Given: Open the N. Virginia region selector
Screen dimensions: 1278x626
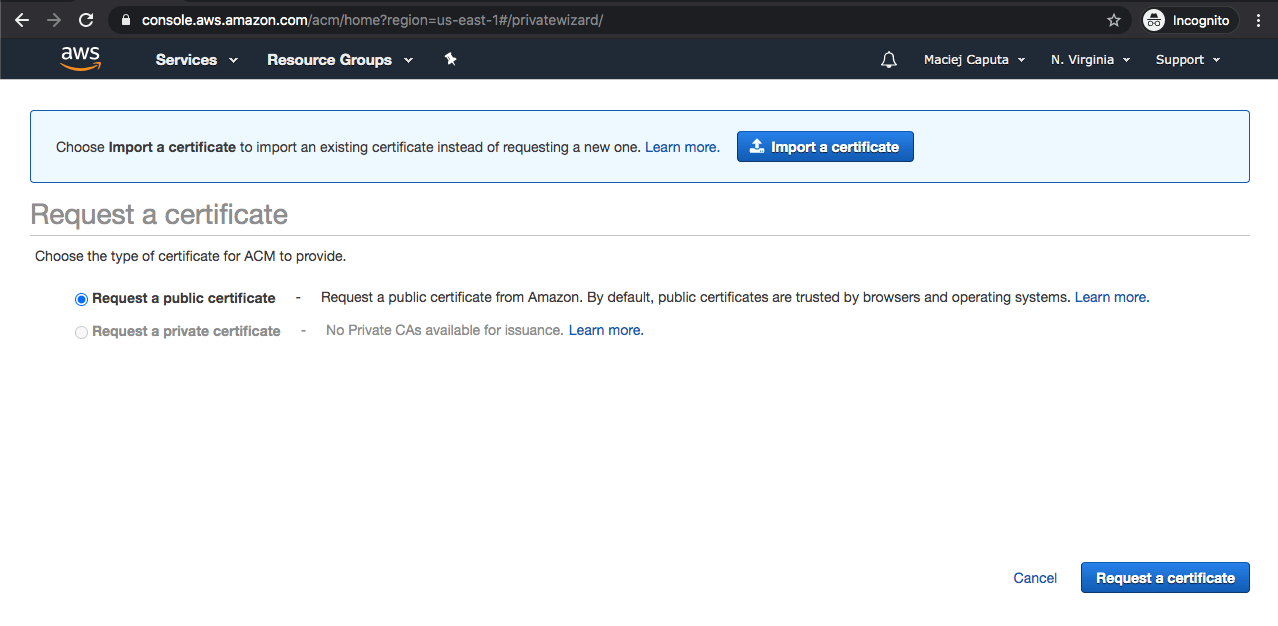Looking at the screenshot, I should [1090, 60].
